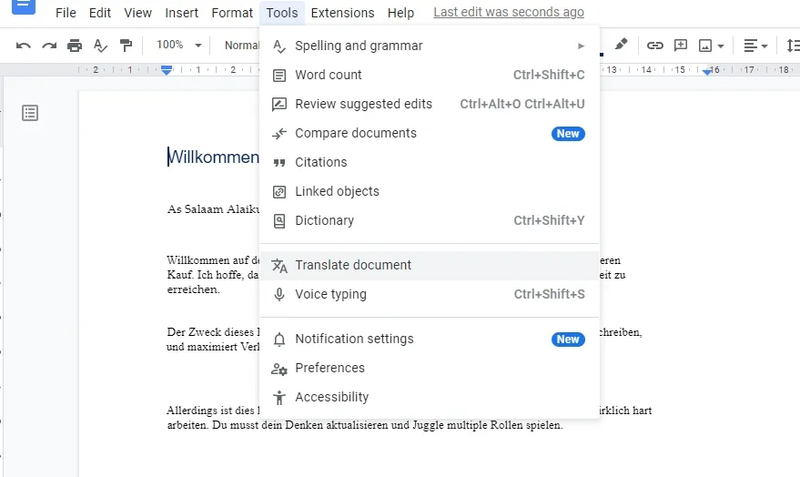Show document outline sidebar icon

click(30, 113)
